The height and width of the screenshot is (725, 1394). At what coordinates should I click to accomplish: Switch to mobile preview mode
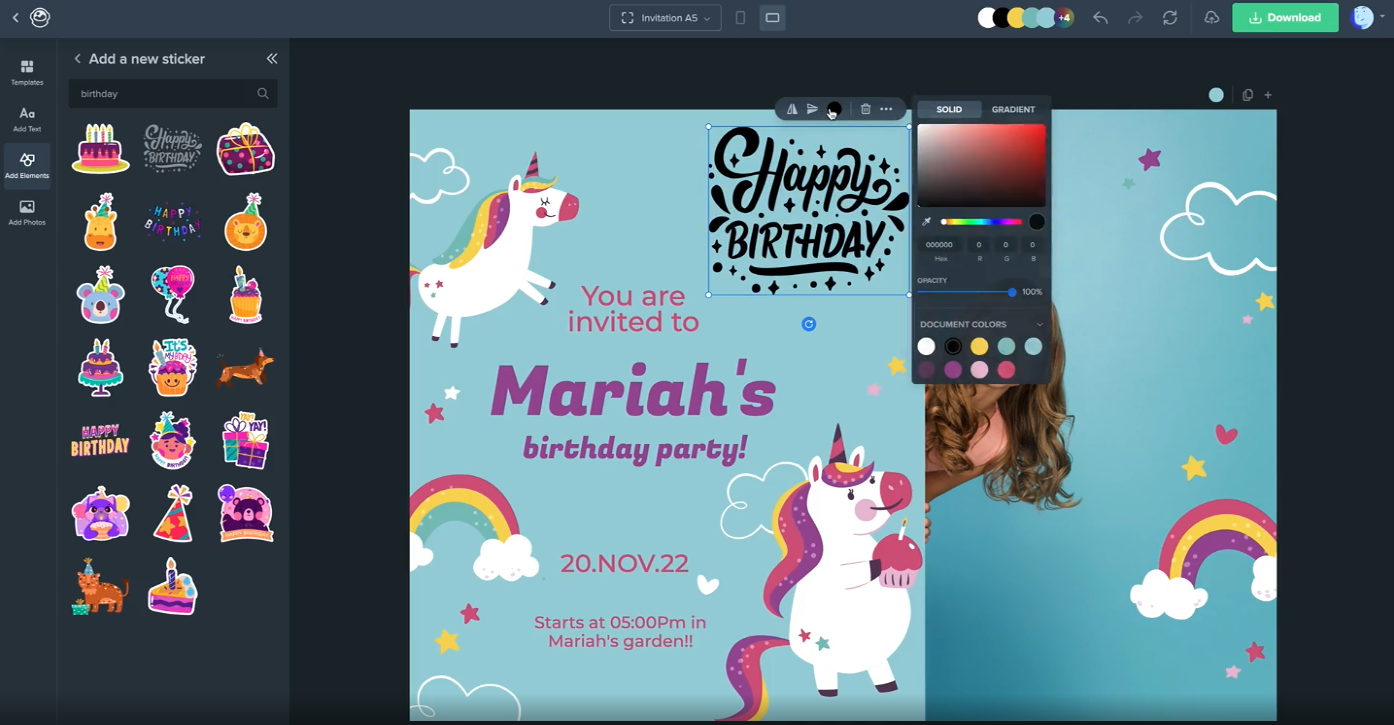741,17
